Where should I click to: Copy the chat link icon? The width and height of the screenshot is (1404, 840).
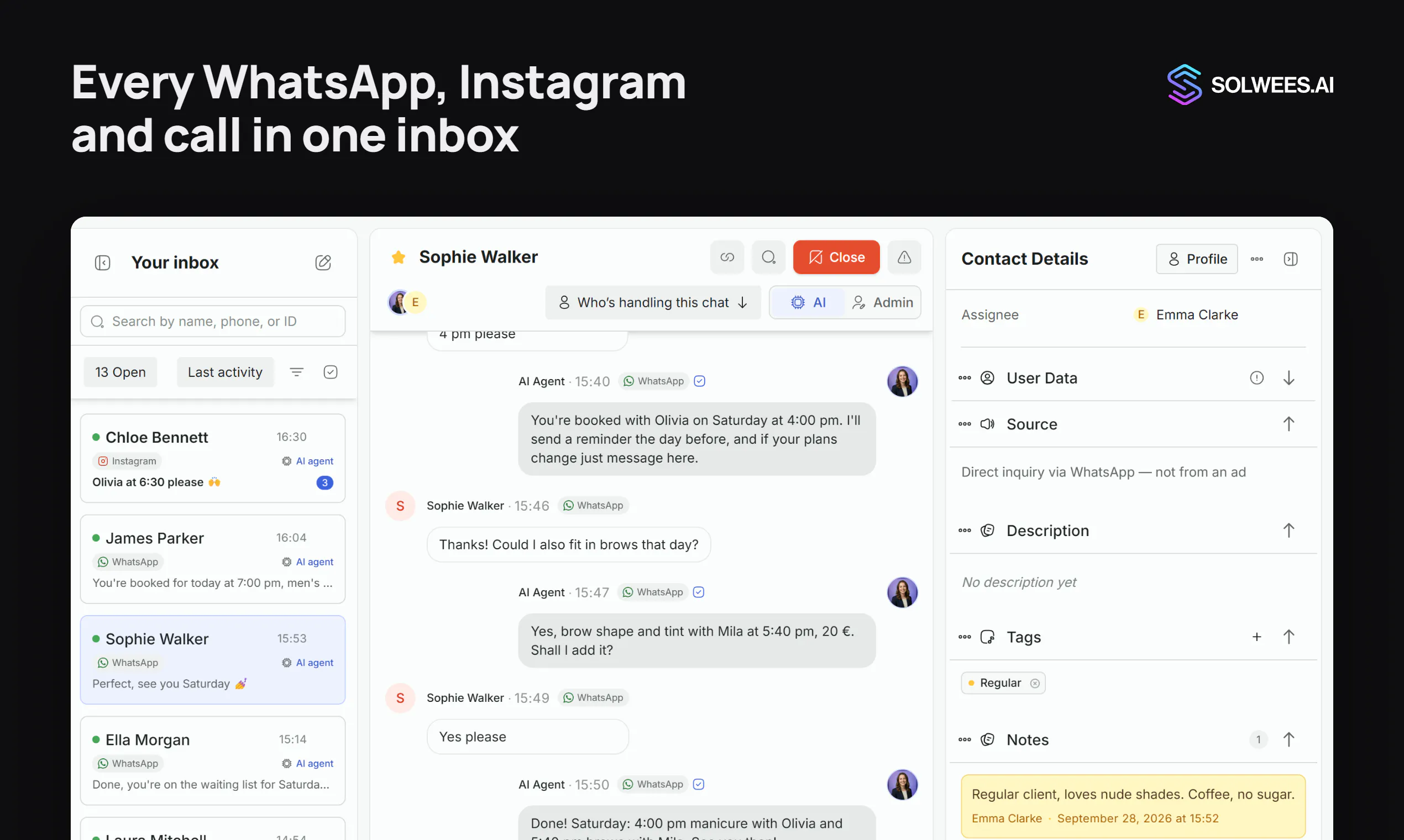click(727, 258)
